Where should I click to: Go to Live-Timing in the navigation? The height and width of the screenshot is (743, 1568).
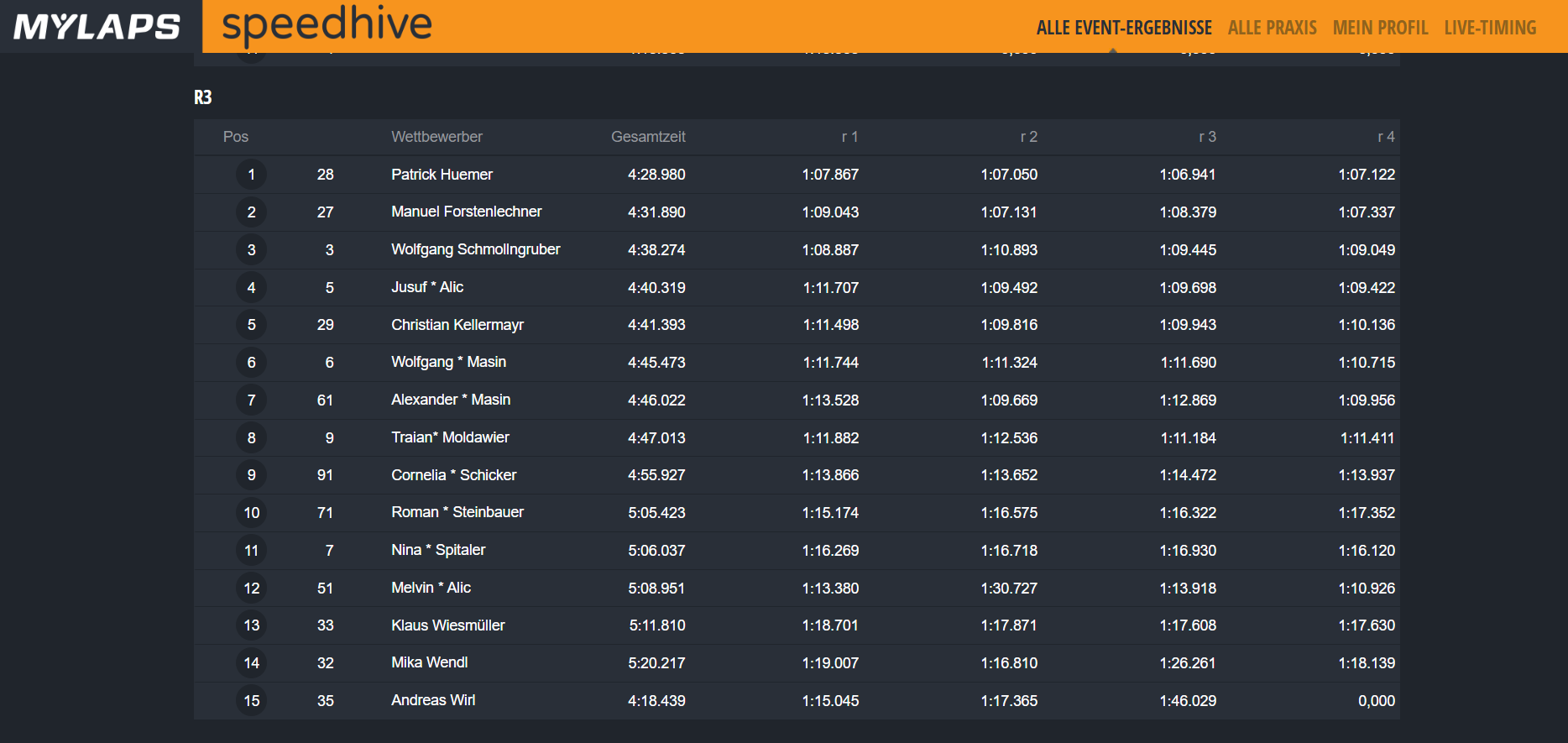point(1490,28)
